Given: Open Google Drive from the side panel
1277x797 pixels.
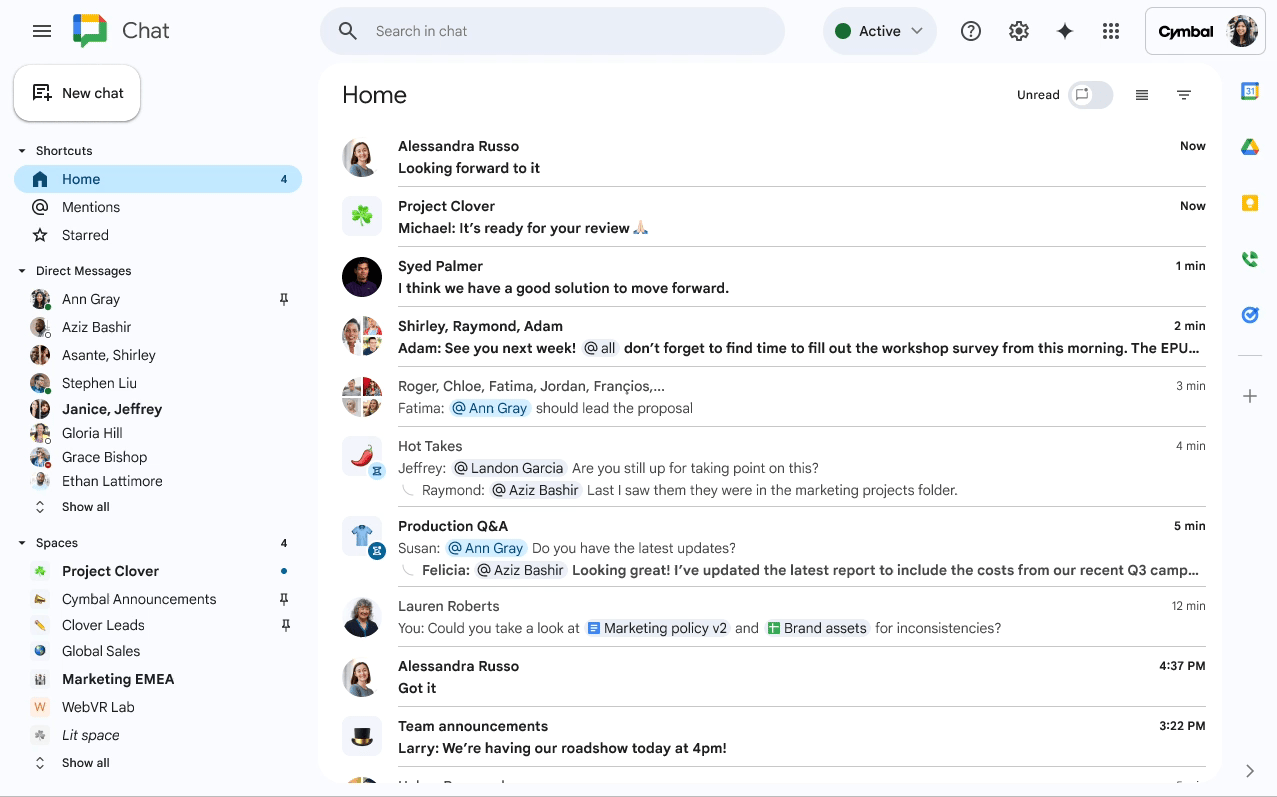Looking at the screenshot, I should (1250, 146).
